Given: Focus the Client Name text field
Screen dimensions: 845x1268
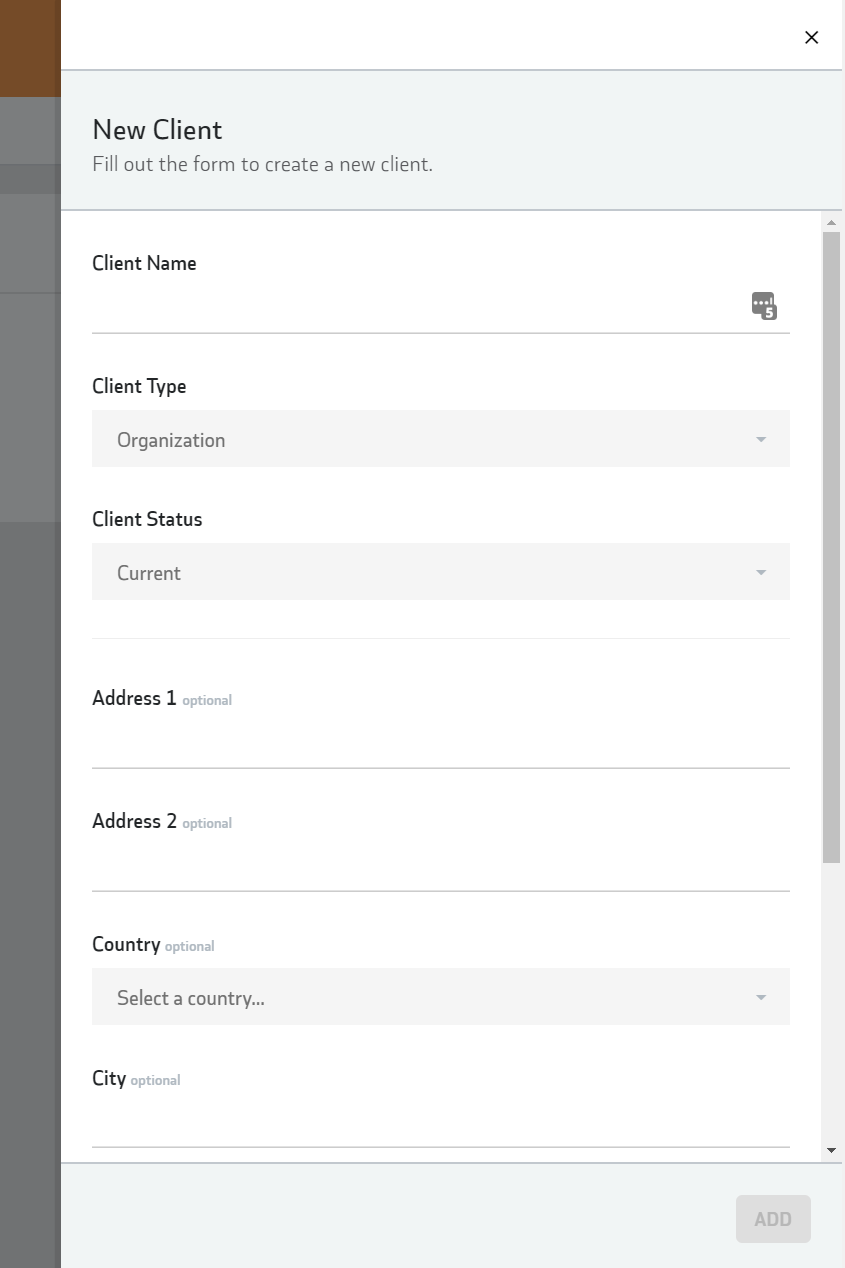Looking at the screenshot, I should coord(420,308).
